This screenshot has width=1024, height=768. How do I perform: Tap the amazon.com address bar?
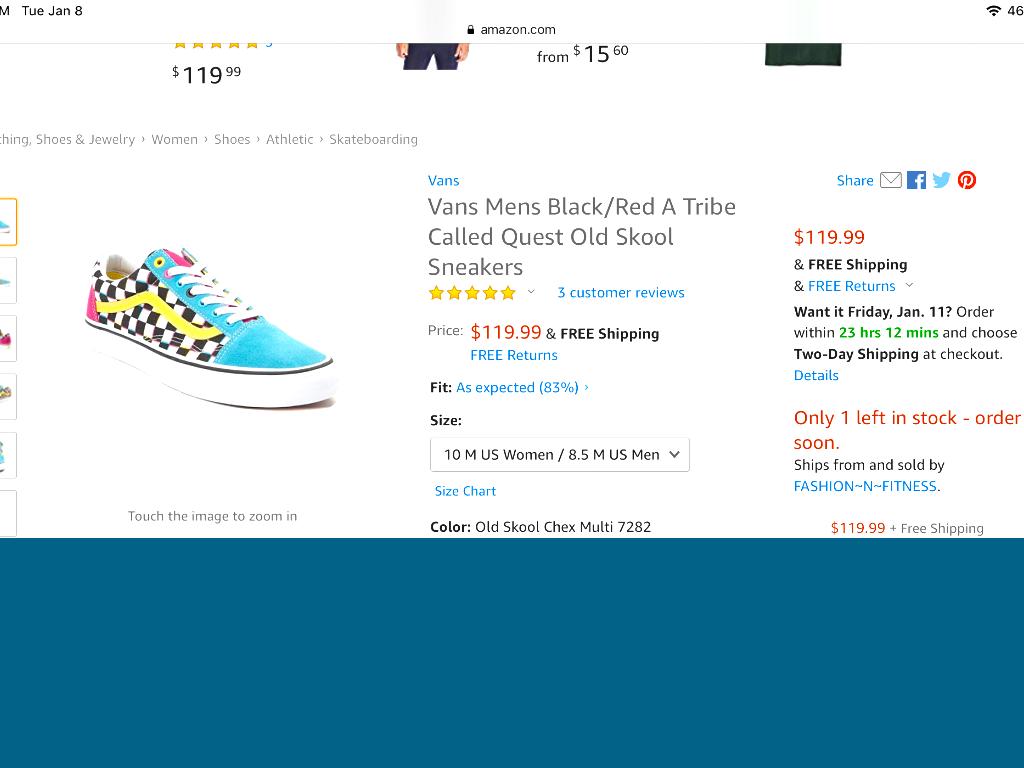pyautogui.click(x=512, y=29)
